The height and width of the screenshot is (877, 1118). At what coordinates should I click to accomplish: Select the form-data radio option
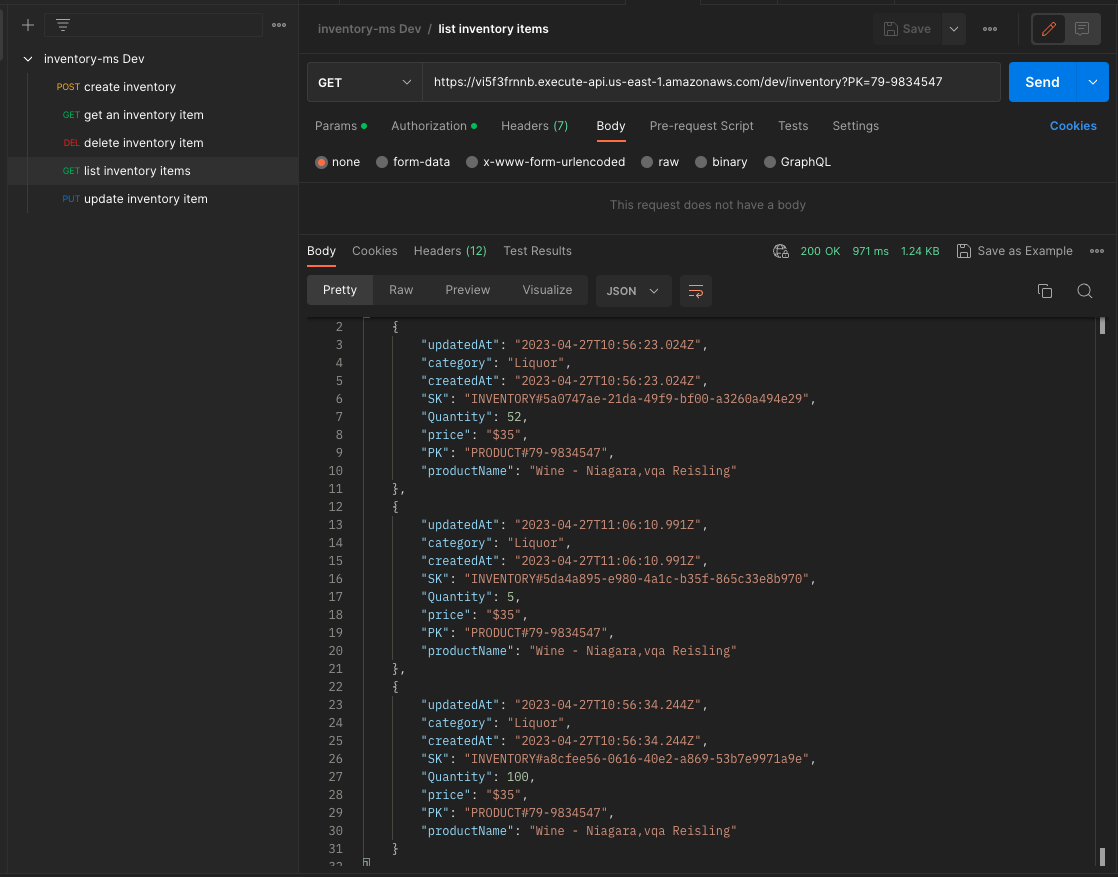coord(382,162)
